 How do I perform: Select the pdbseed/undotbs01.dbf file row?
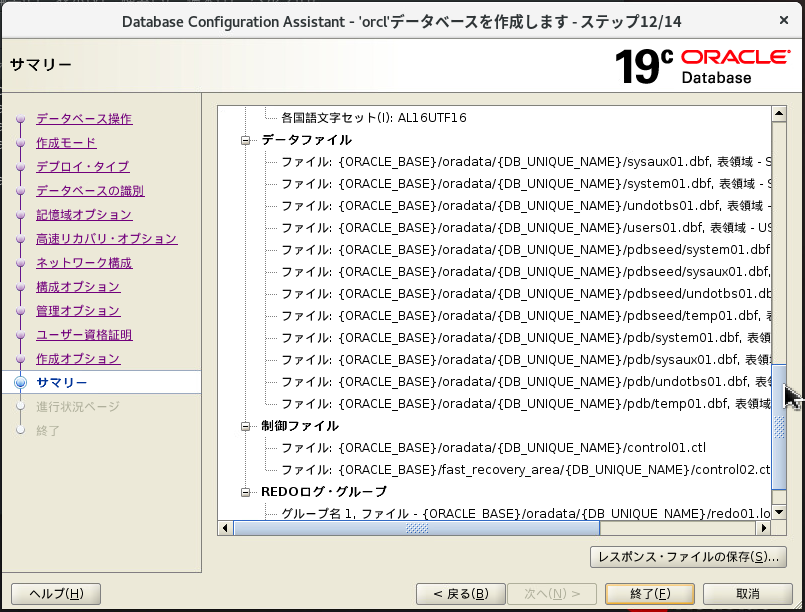(x=526, y=294)
